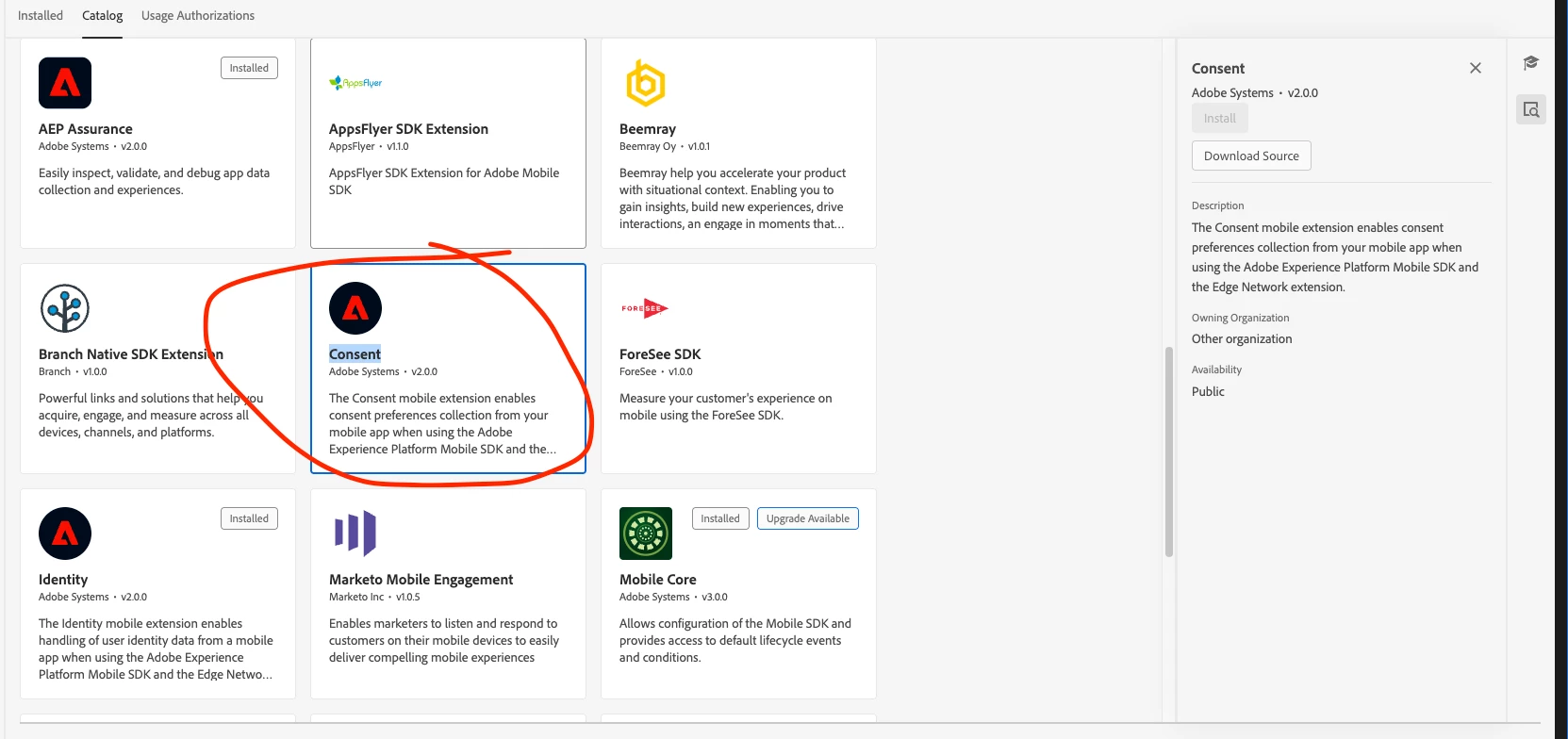
Task: Click the Beemray Oy v1.0.1 vendor line
Action: pos(665,147)
